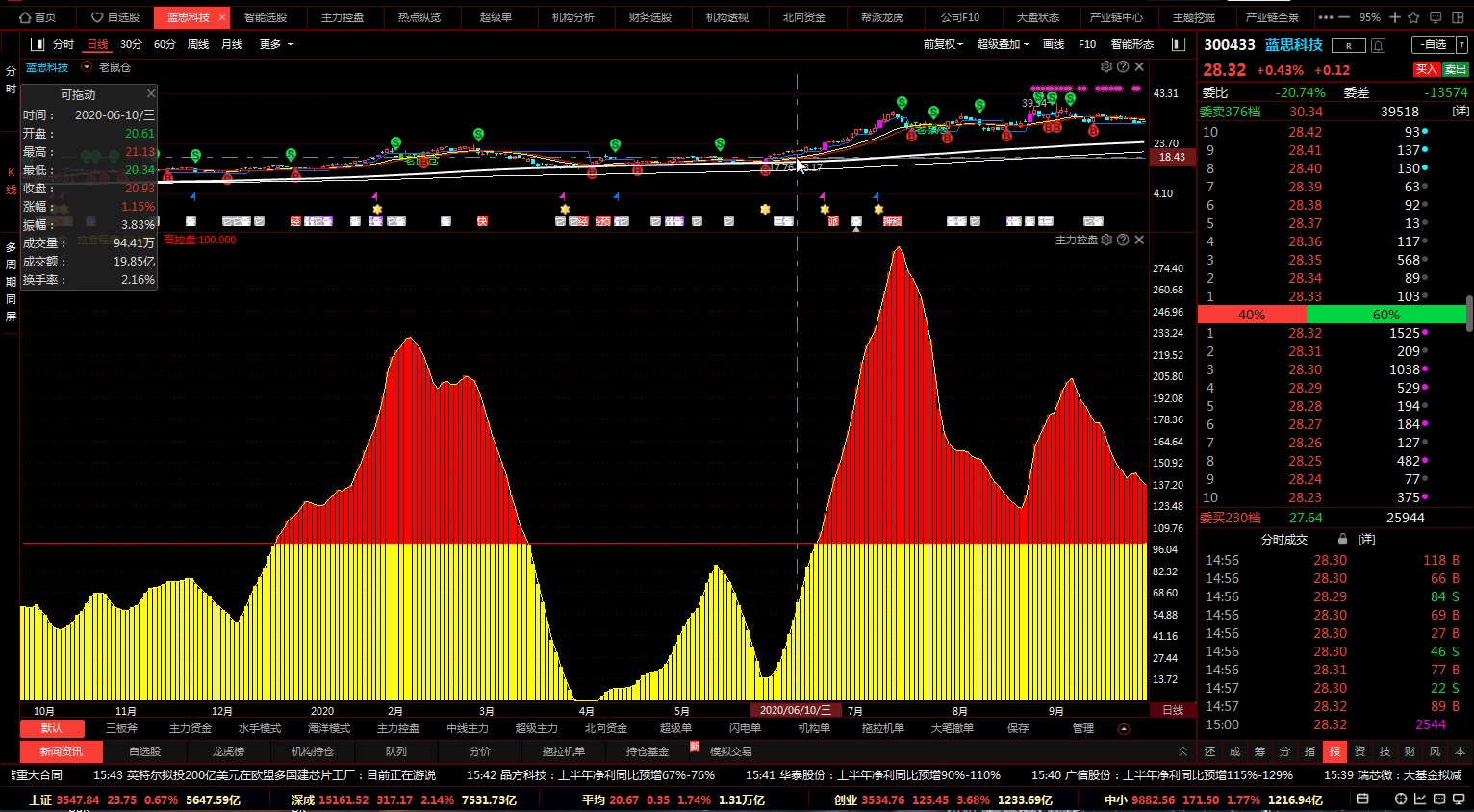
Task: Switch chart to 分时 view
Action: (x=64, y=44)
